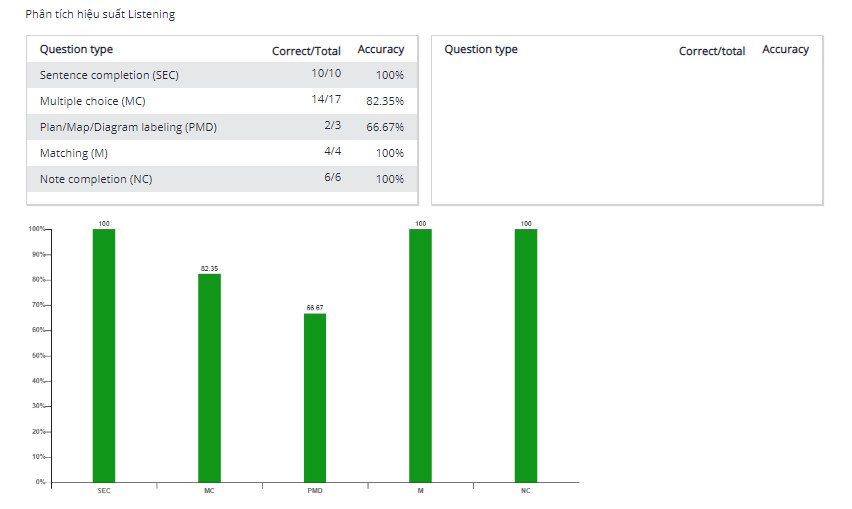Click the green MC bar showing 82.35
Image resolution: width=852 pixels, height=509 pixels.
pyautogui.click(x=209, y=378)
